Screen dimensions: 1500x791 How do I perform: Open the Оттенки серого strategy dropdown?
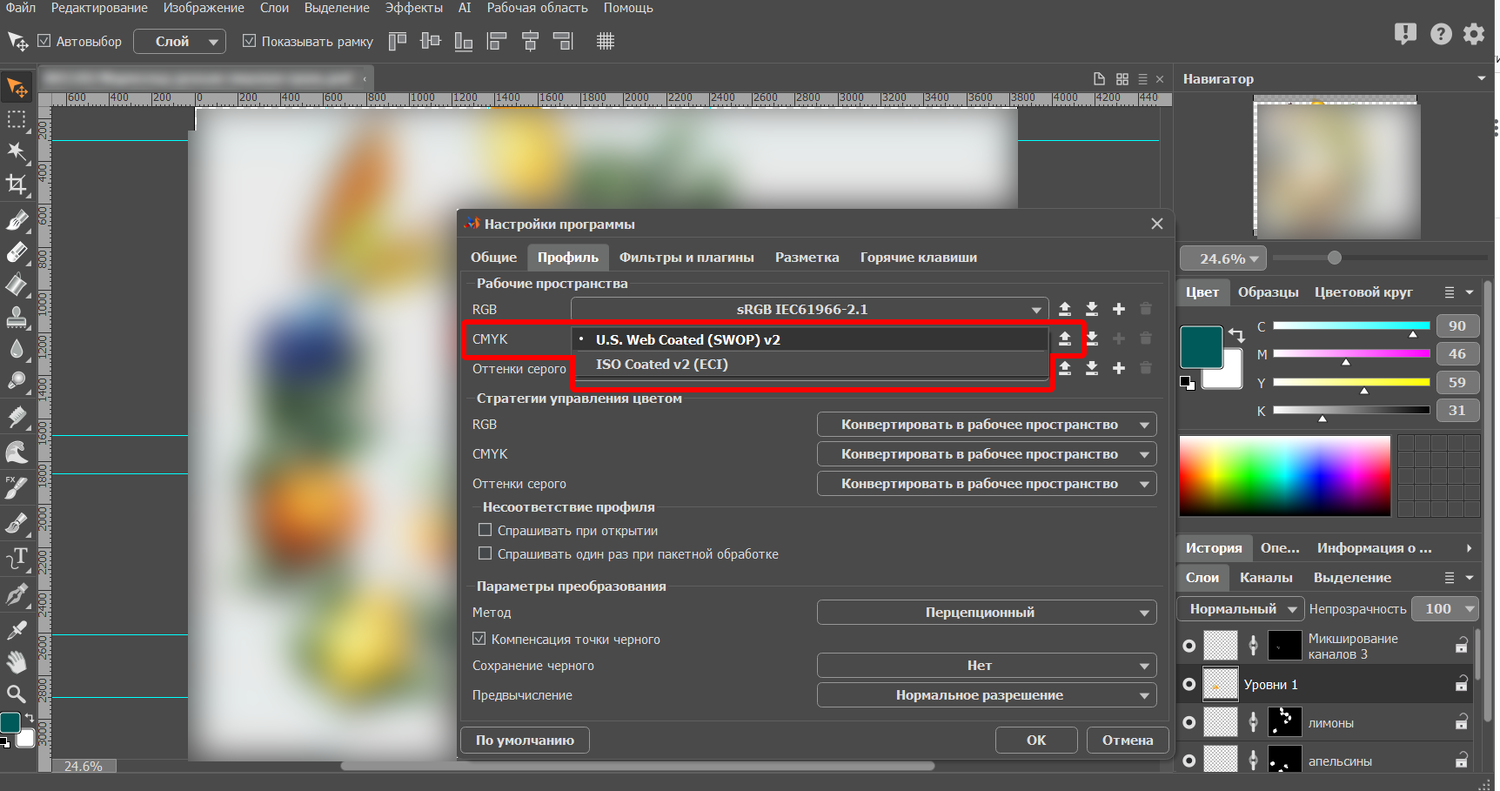(986, 484)
